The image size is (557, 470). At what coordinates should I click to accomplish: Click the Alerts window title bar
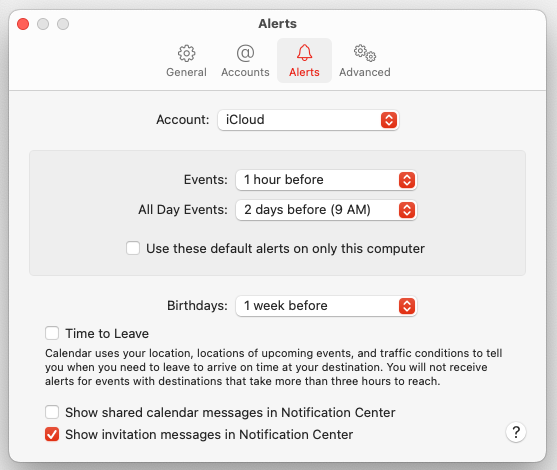(x=277, y=23)
